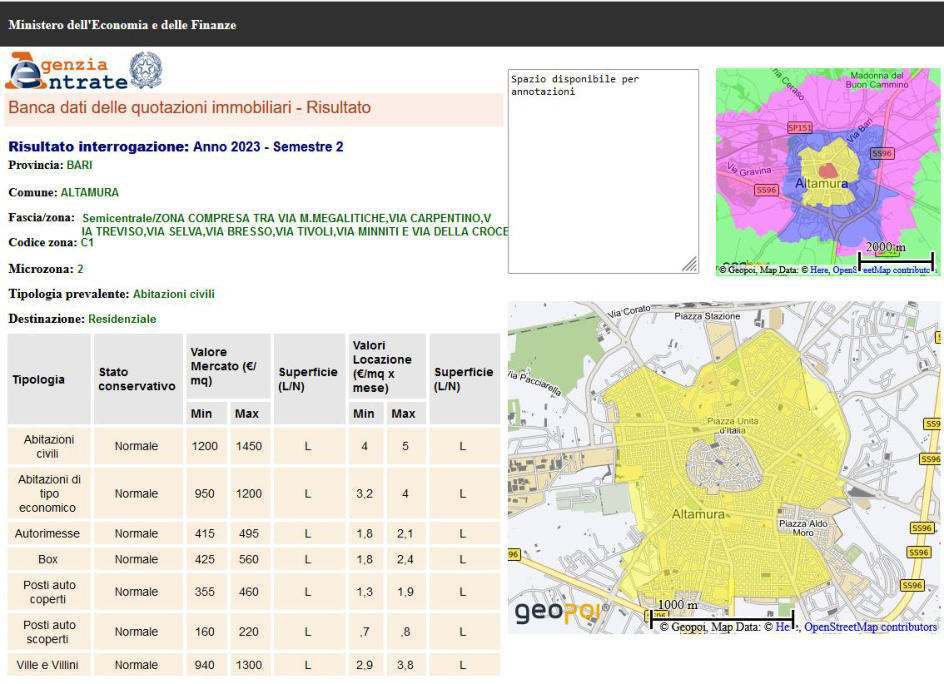Open OpenStreetMap contributors link under the large map

pos(871,627)
